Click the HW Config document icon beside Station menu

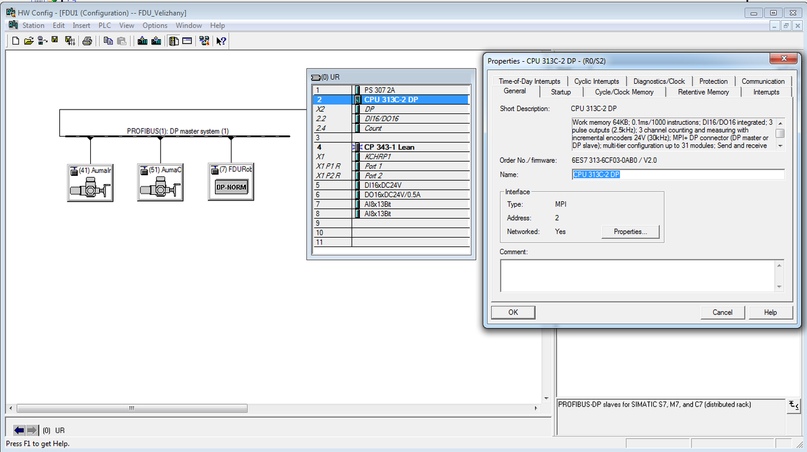(x=13, y=25)
